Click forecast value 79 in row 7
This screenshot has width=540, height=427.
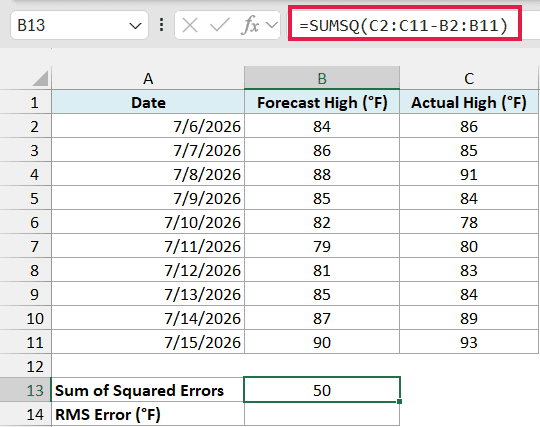point(322,246)
